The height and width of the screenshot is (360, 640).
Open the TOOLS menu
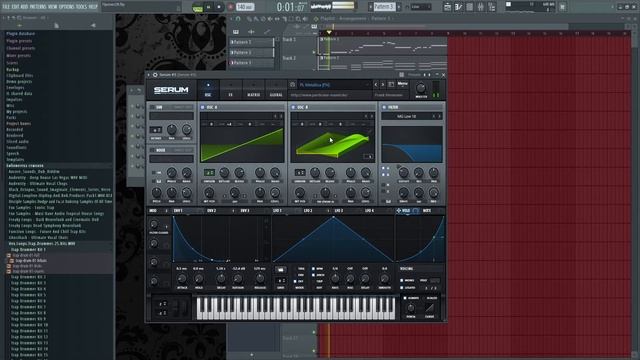[x=81, y=7]
